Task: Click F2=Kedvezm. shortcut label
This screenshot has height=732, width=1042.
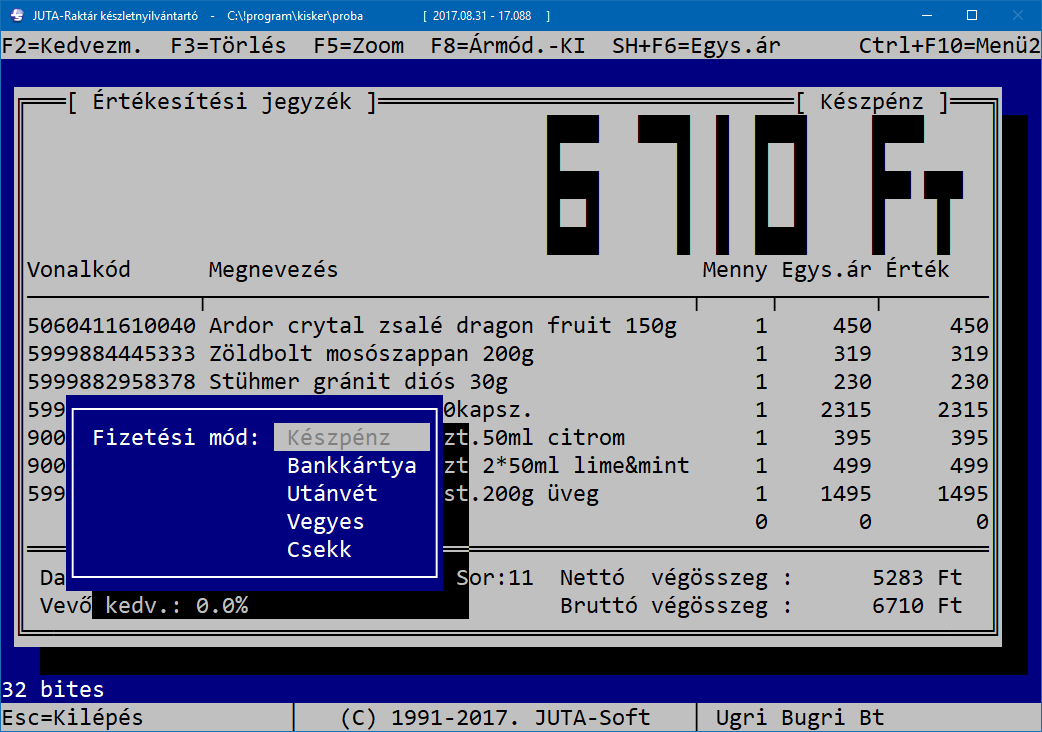Action: coord(72,46)
